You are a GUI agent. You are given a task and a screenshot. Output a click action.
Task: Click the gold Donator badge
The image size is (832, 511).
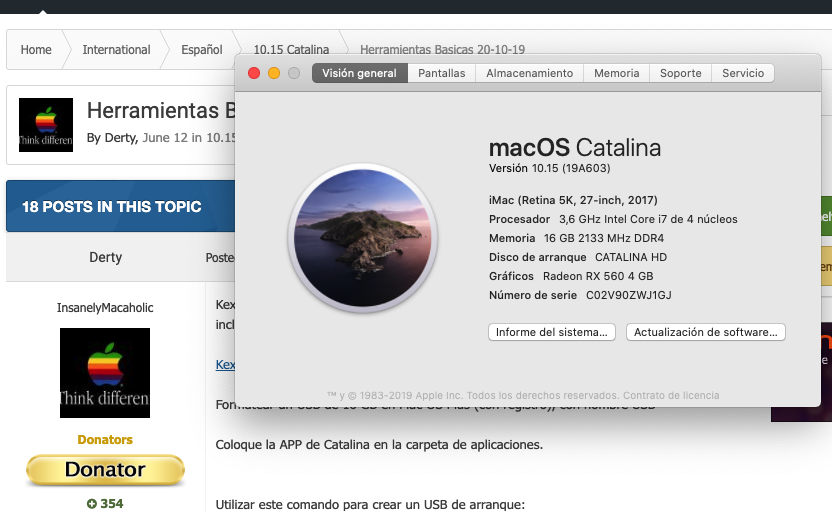105,470
